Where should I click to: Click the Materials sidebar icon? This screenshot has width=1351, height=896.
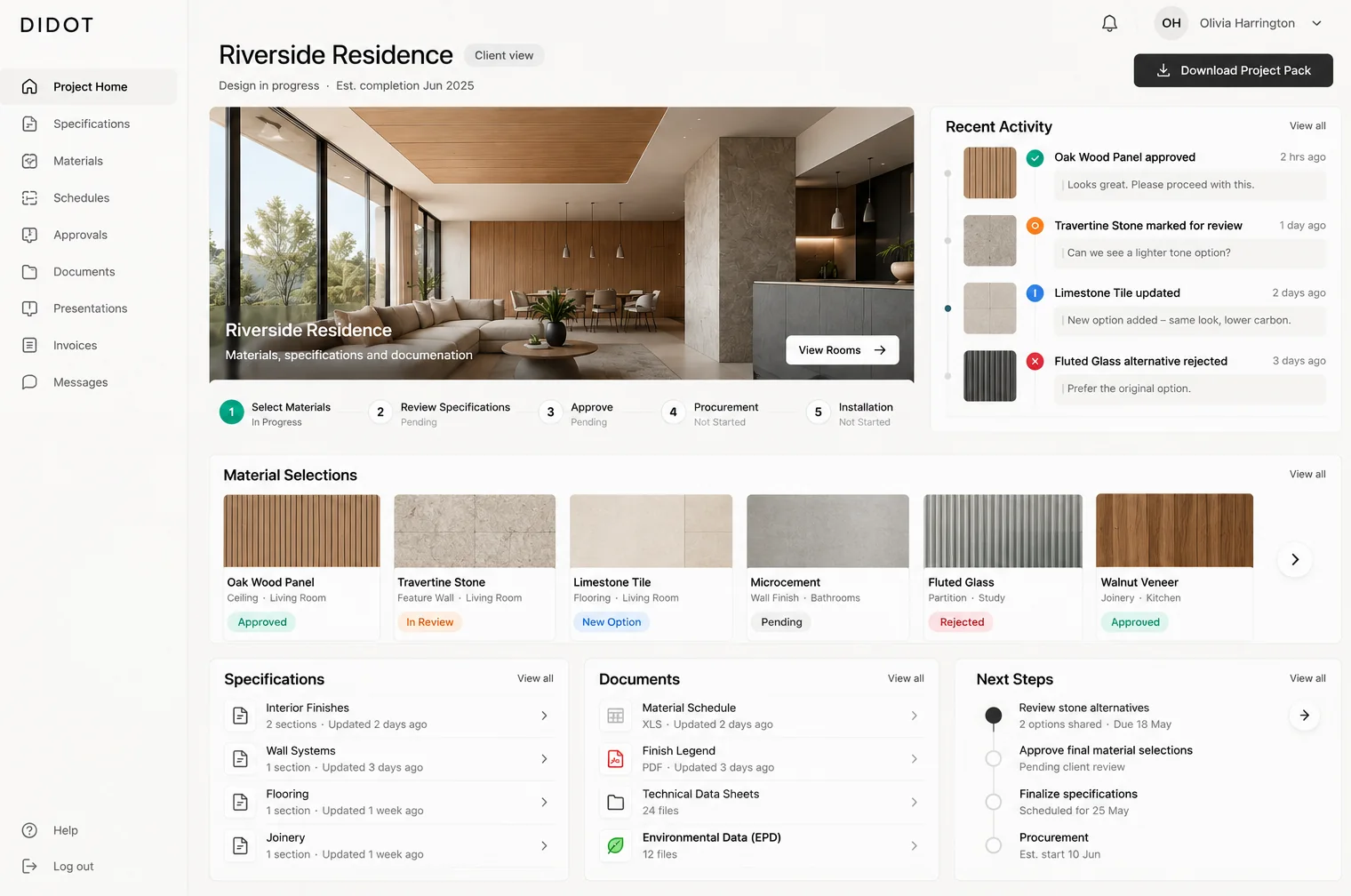(29, 161)
